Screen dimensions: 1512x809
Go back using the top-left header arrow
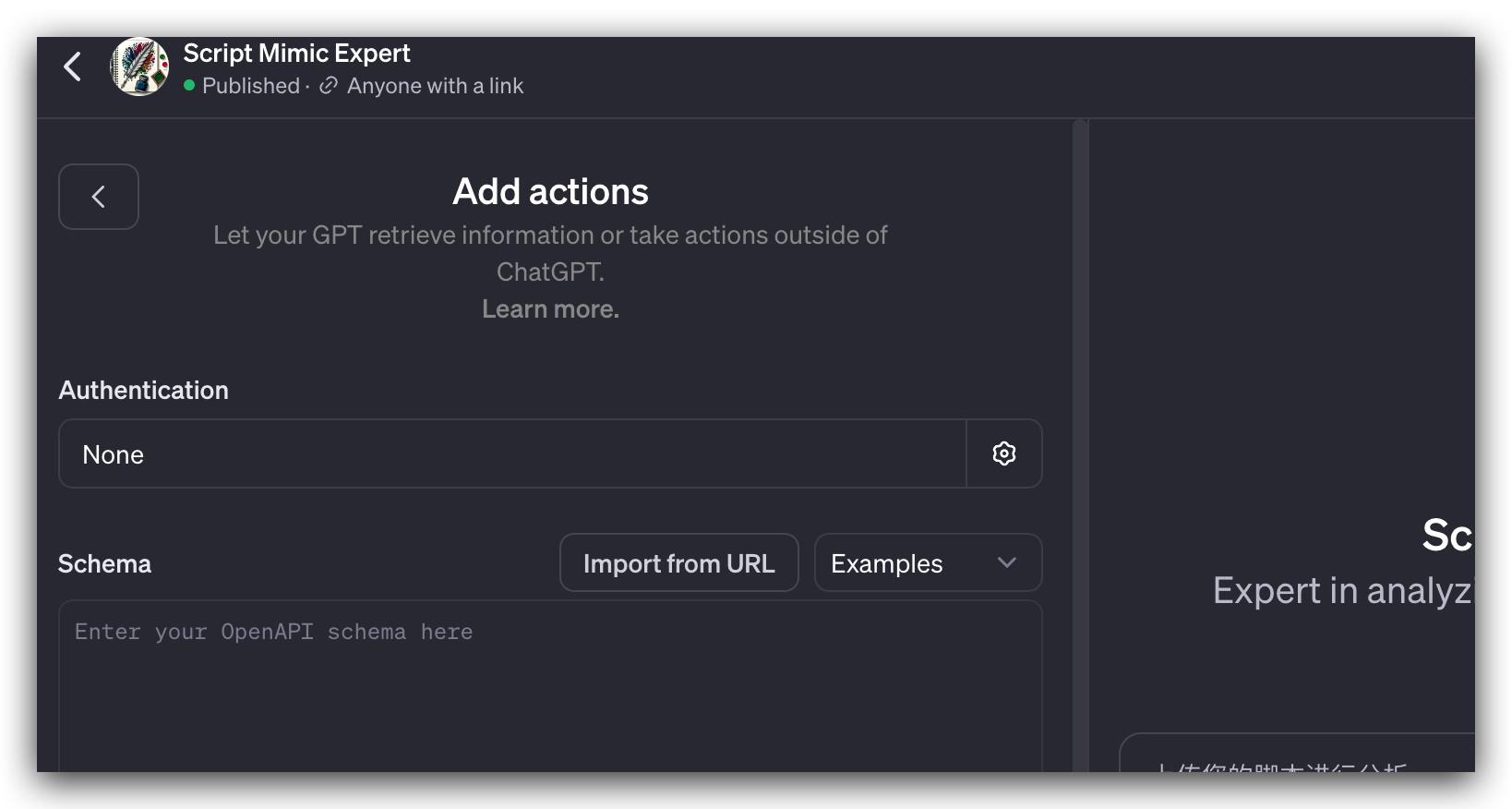coord(73,66)
